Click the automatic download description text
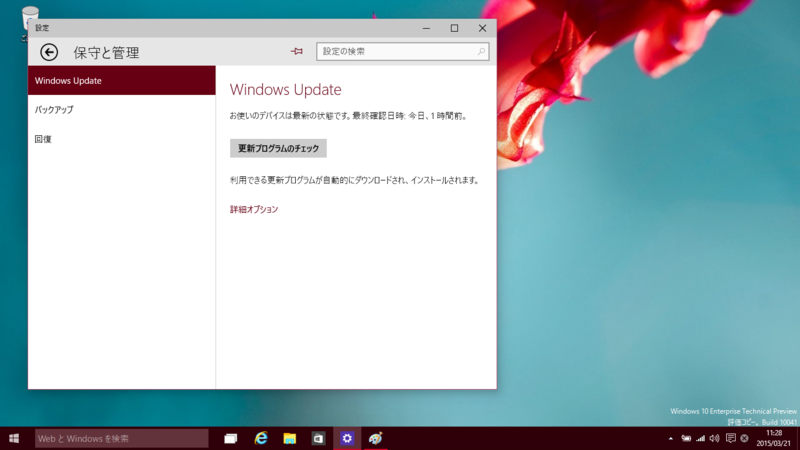Viewport: 800px width, 450px height. coord(354,180)
